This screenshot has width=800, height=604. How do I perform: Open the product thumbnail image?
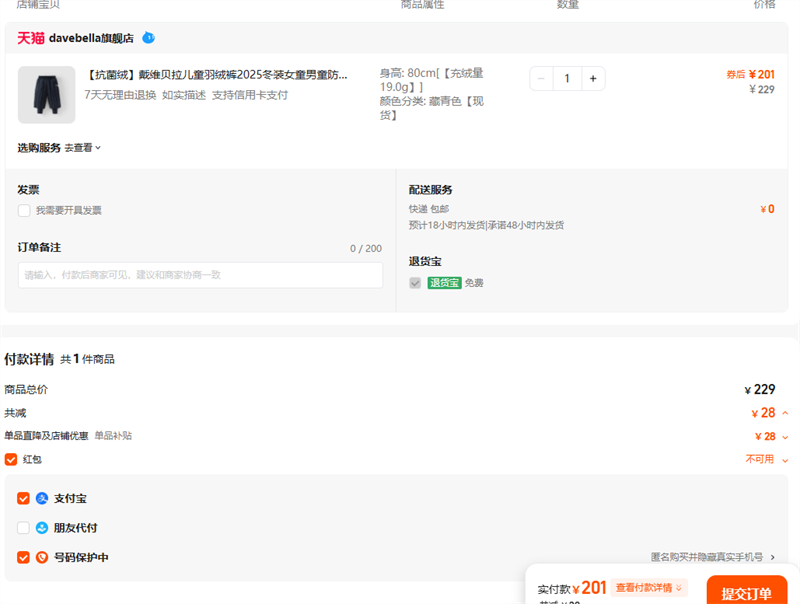46,95
